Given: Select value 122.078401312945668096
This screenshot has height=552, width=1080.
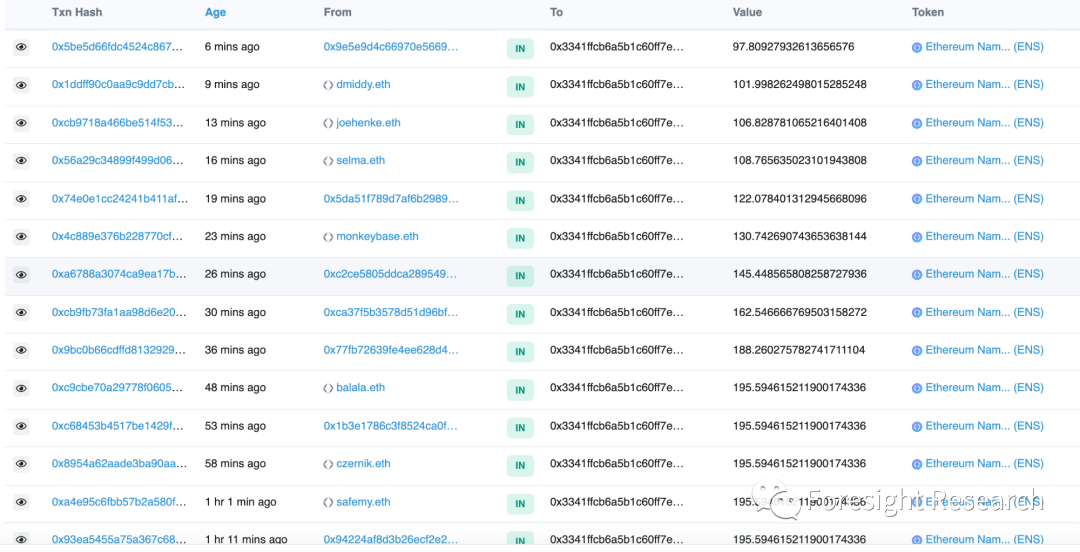Looking at the screenshot, I should tap(800, 198).
